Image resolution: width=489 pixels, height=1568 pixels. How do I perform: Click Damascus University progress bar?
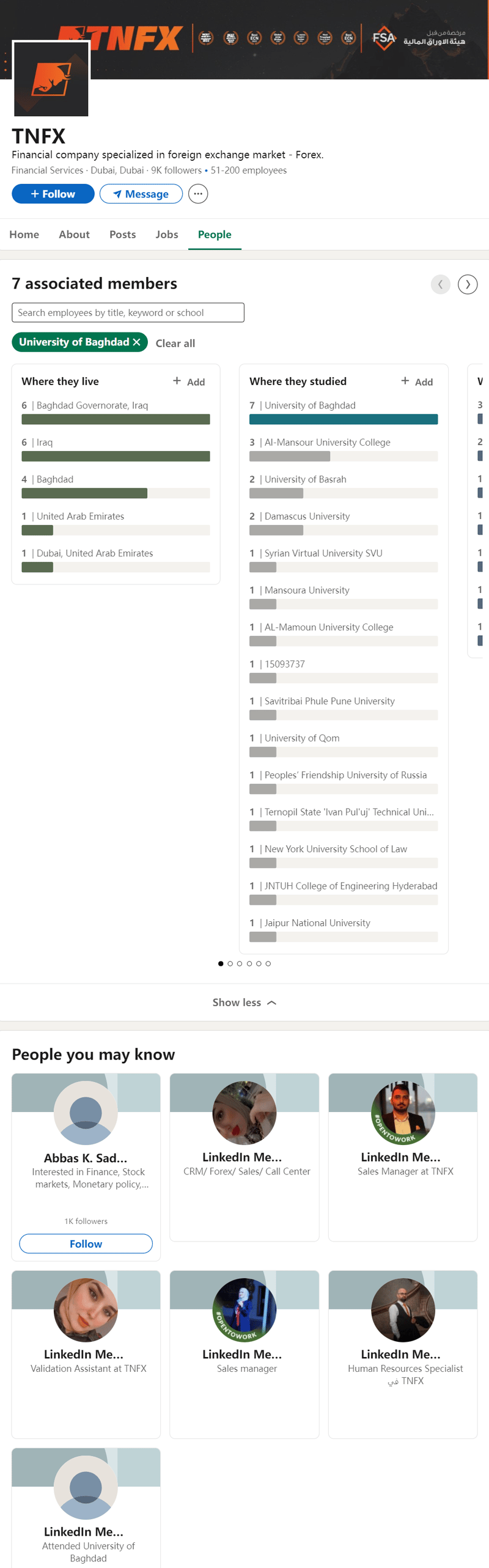[344, 531]
